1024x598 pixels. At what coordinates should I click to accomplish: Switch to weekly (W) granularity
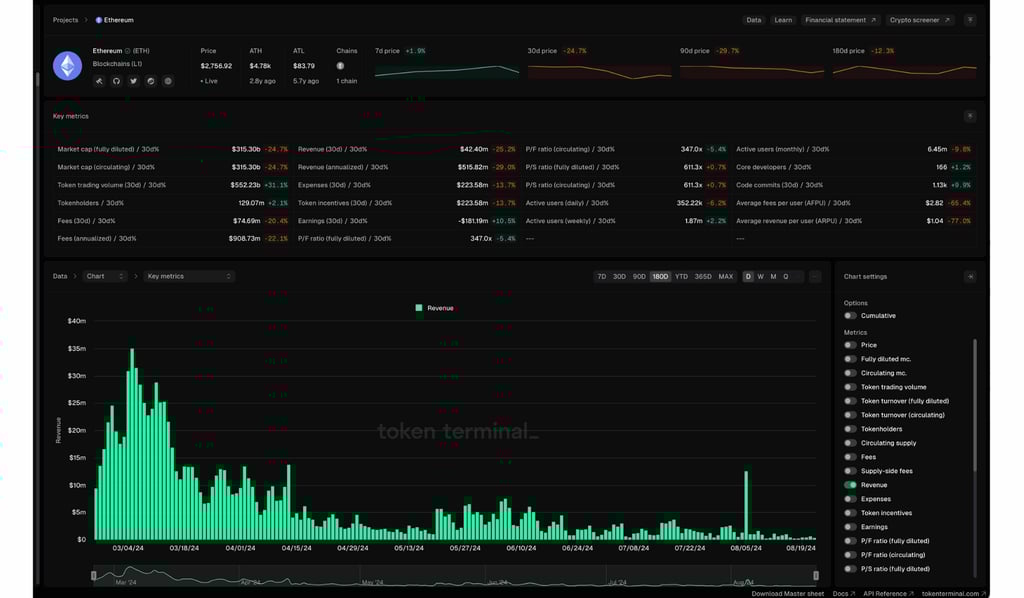(761, 277)
